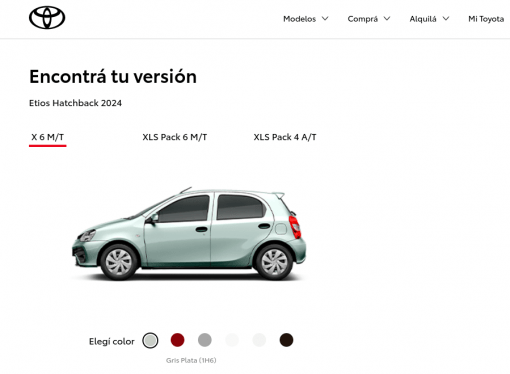The image size is (510, 374).
Task: Open the Comprá menu
Action: [363, 19]
